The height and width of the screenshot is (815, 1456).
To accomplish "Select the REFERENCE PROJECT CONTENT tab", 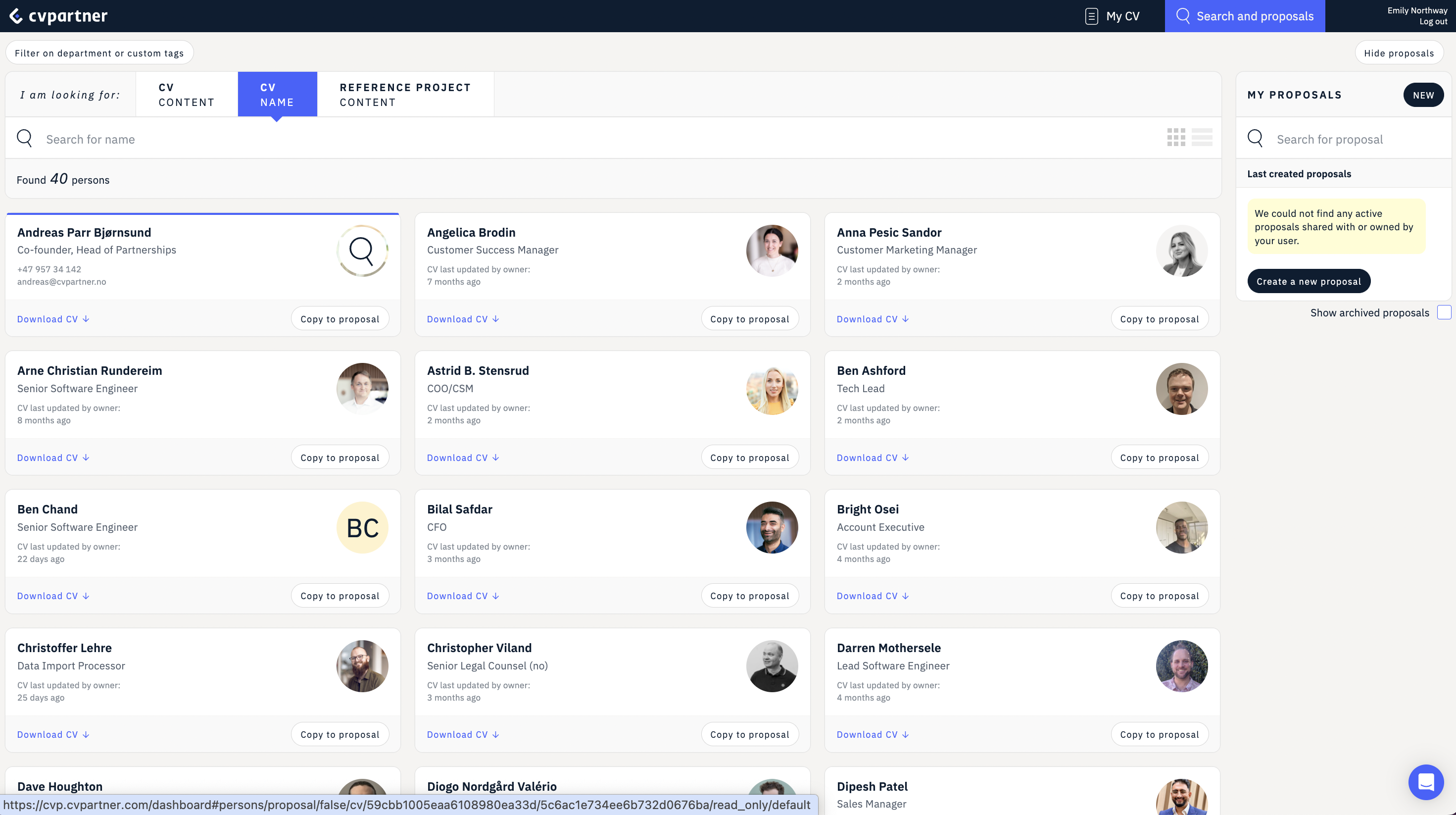I will tap(405, 94).
